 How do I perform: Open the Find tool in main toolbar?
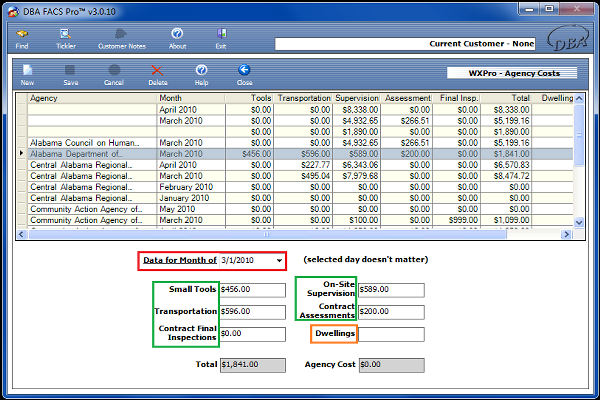[22, 39]
